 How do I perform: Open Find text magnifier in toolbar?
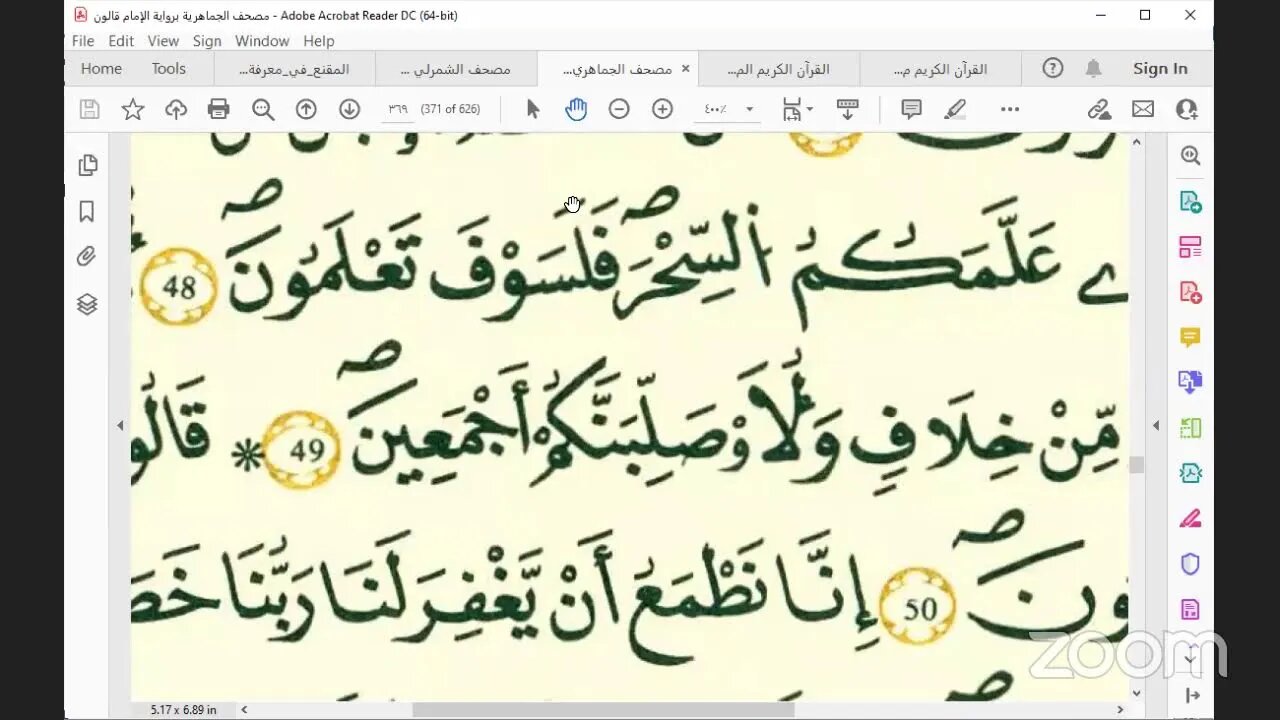[263, 109]
